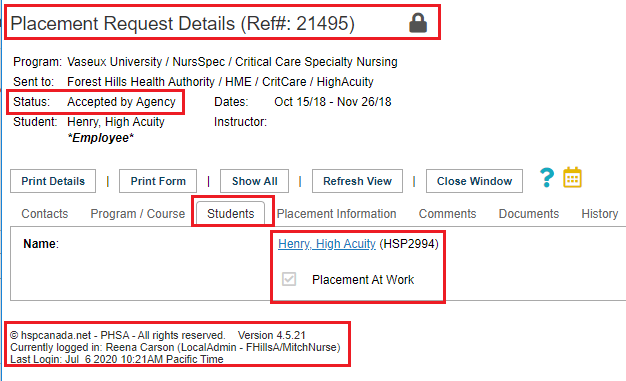Click the Print Form button
The height and width of the screenshot is (381, 626).
[x=158, y=181]
